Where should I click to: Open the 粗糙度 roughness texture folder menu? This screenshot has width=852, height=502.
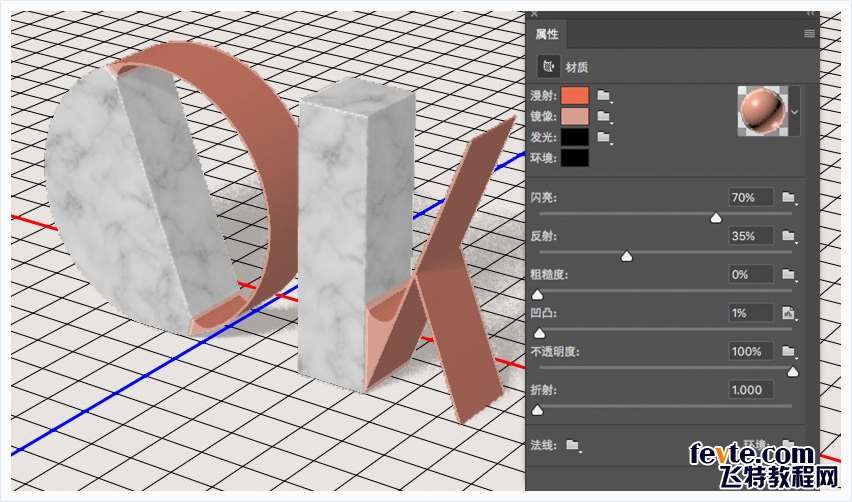789,275
